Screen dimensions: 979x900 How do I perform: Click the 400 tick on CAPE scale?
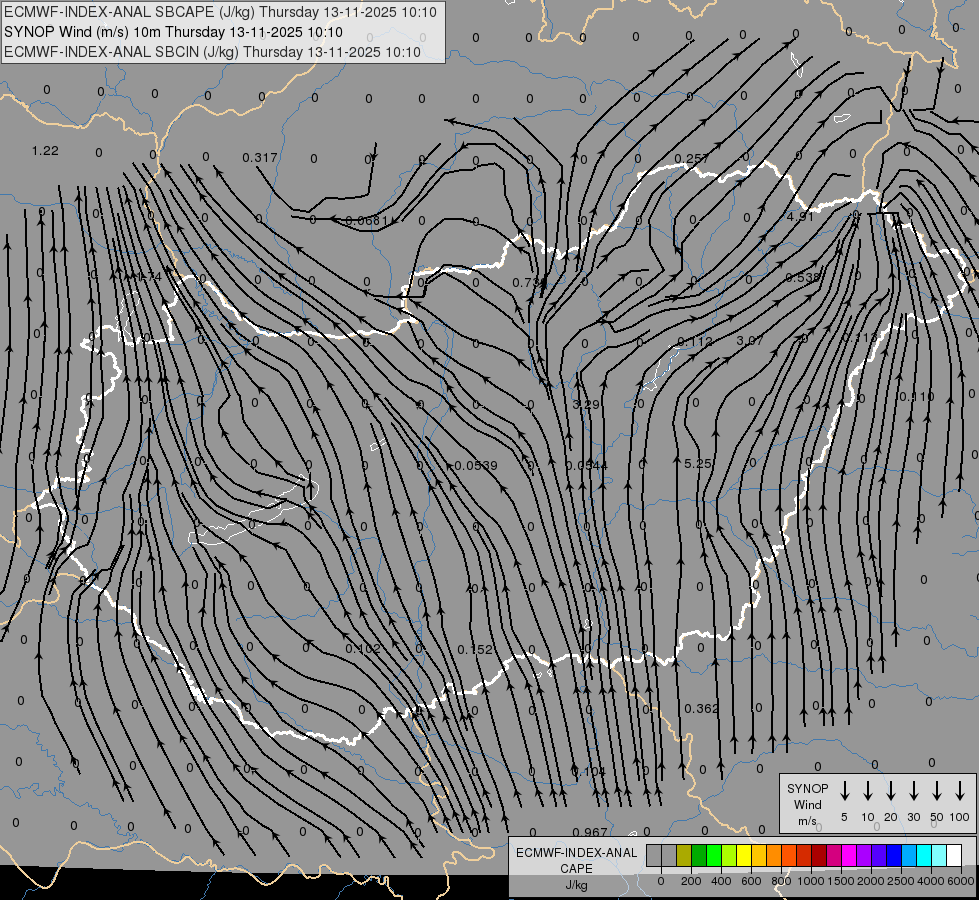tap(721, 881)
